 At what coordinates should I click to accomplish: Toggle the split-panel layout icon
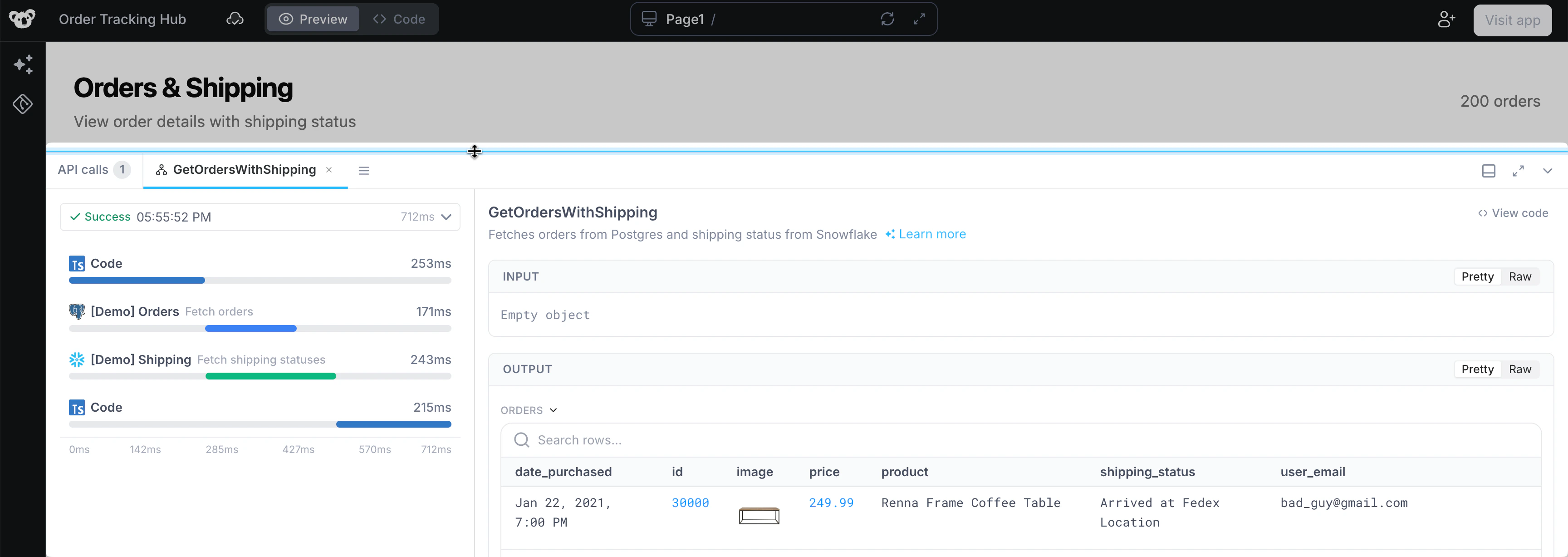coord(1489,171)
